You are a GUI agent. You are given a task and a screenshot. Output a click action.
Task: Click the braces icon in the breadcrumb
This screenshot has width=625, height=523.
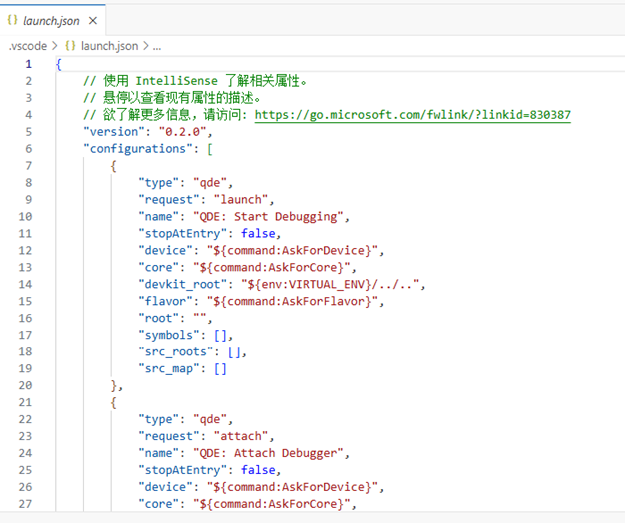click(x=71, y=46)
